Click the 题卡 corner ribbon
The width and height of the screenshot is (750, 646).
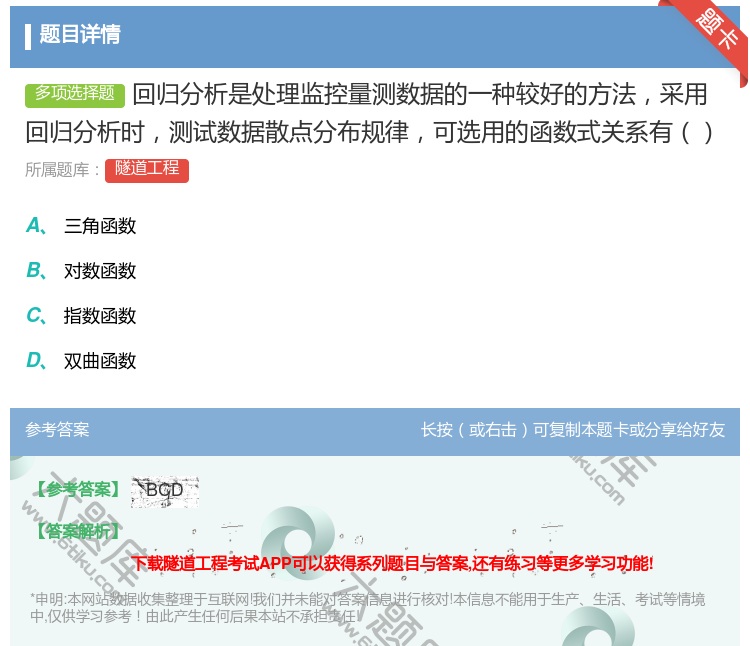pyautogui.click(x=716, y=30)
